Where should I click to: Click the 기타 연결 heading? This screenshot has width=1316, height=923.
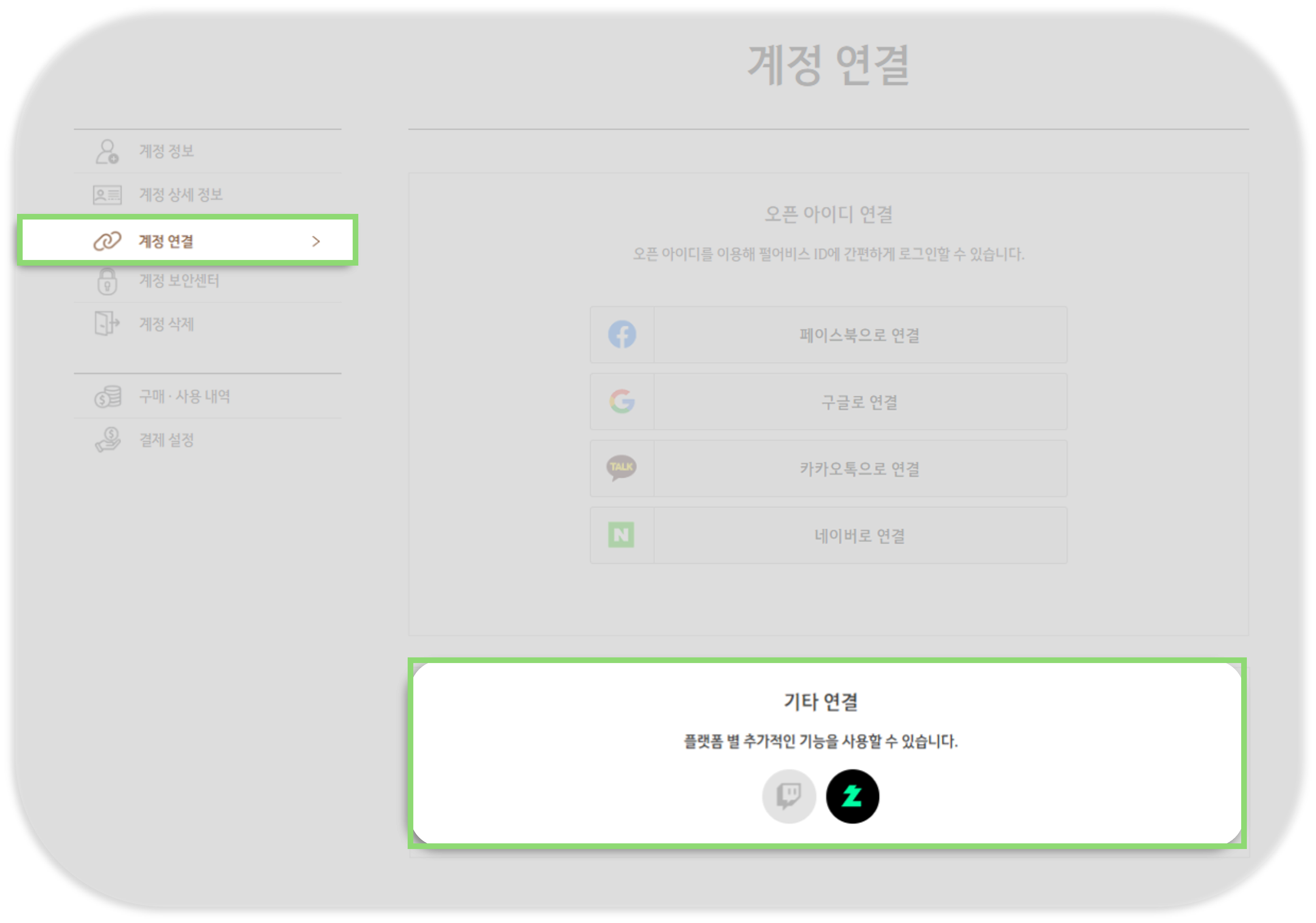coord(821,702)
